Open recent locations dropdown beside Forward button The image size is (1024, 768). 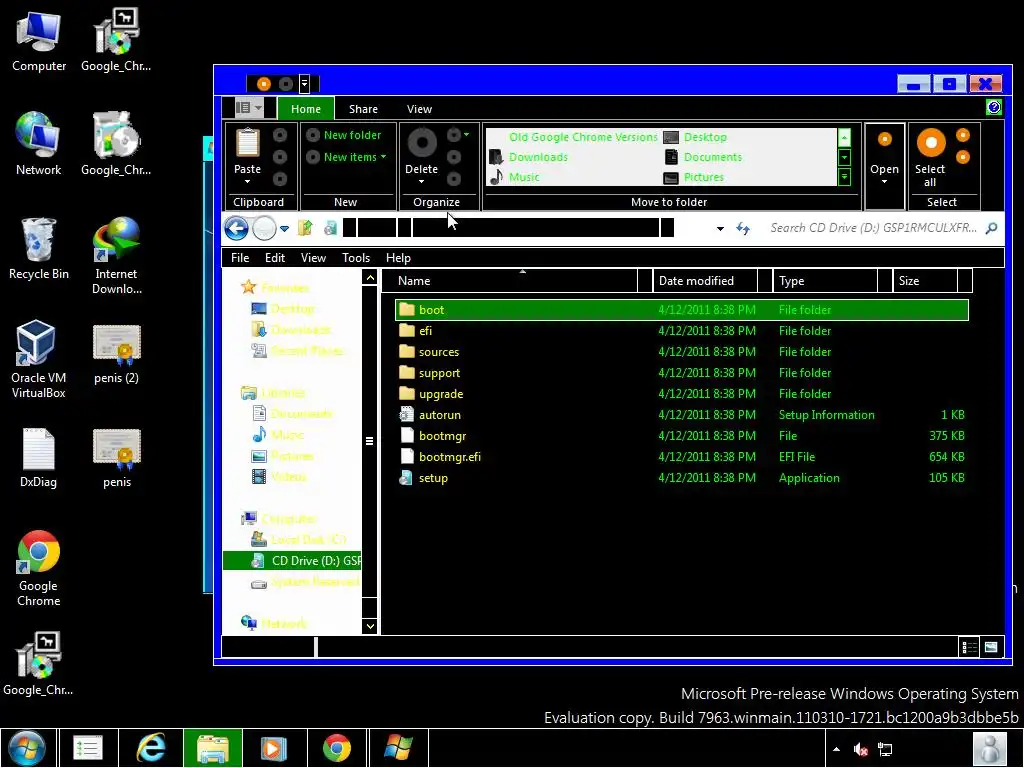pos(284,229)
